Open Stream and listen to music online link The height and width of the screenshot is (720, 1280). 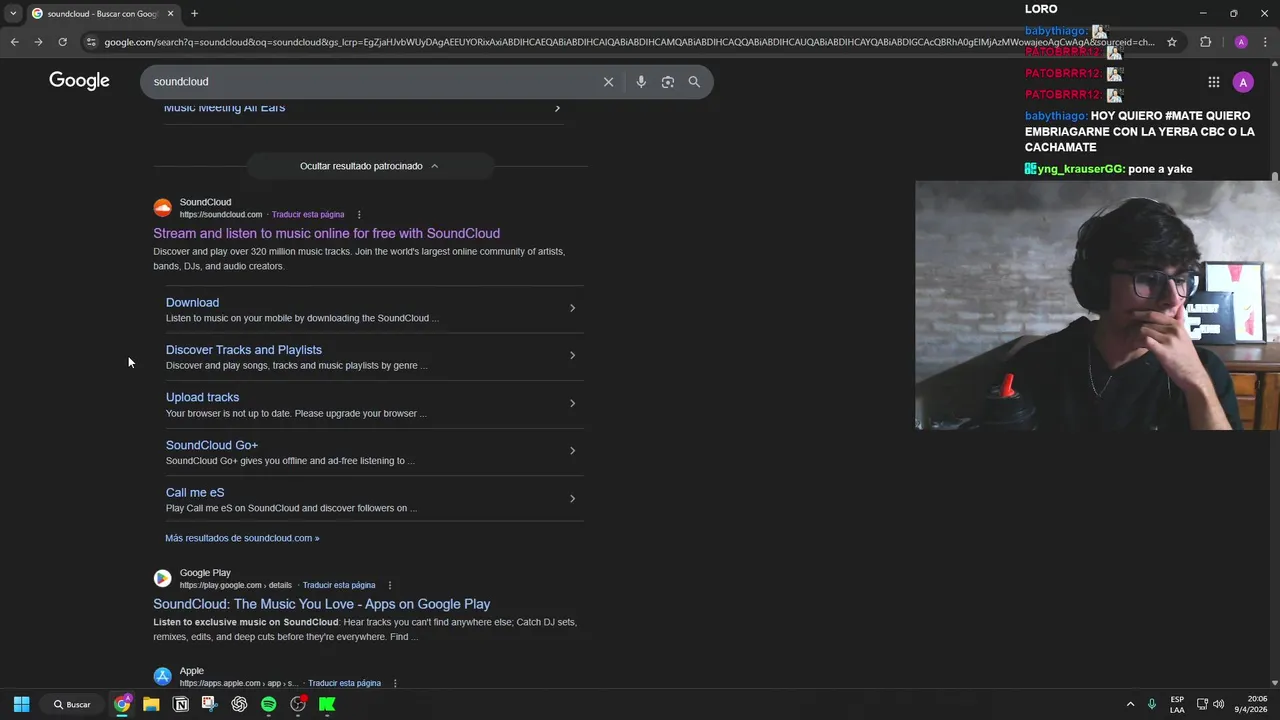(x=326, y=233)
